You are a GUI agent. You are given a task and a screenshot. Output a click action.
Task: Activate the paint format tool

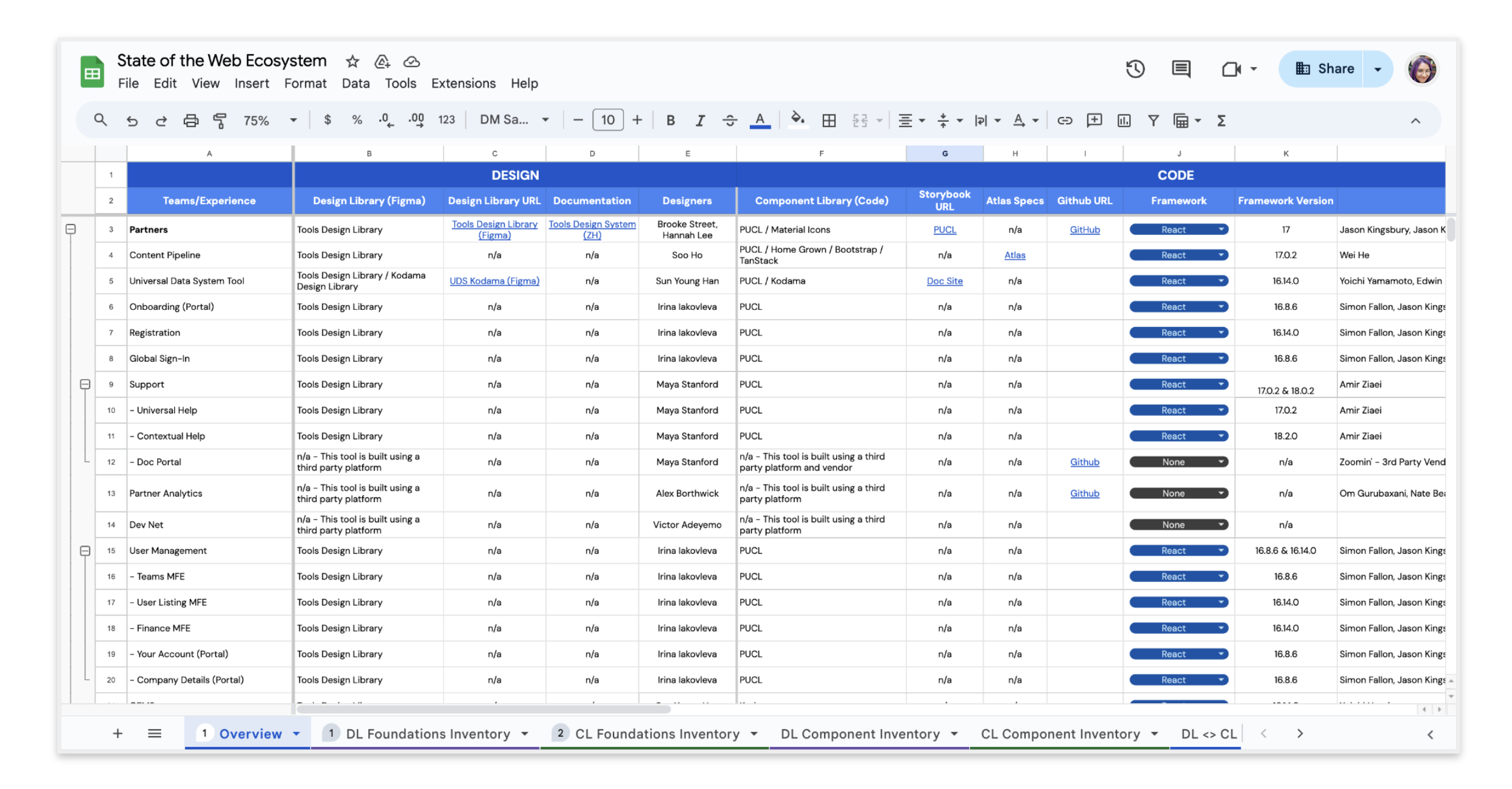point(220,121)
